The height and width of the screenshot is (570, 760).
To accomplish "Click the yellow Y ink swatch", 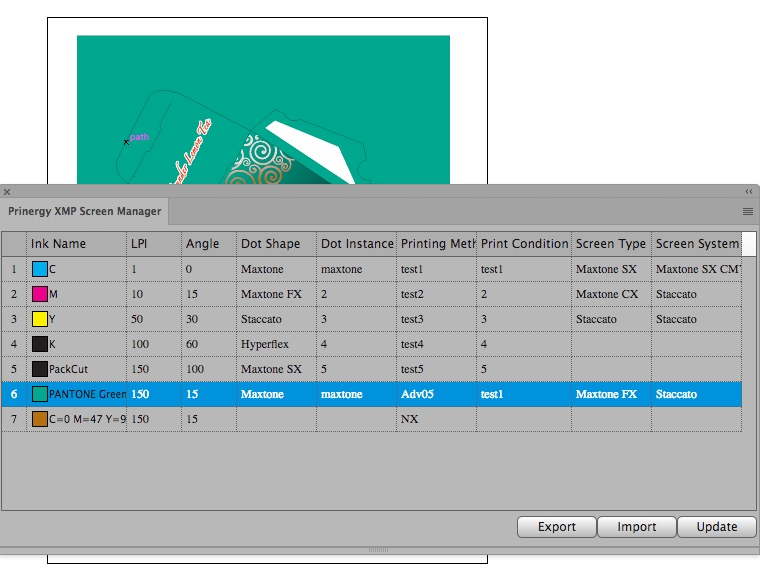I will (40, 319).
